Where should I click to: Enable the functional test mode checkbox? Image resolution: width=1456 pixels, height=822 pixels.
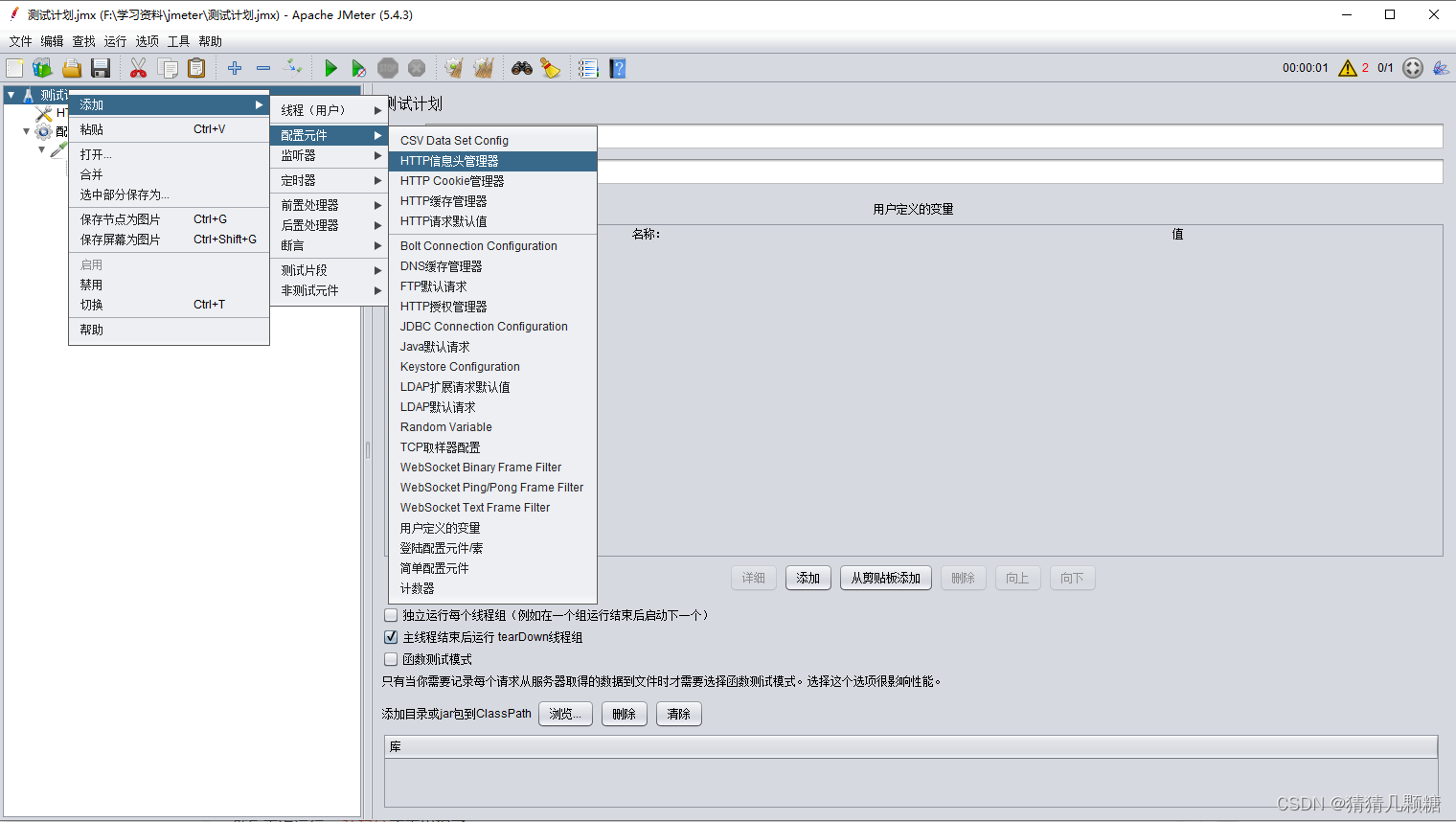pyautogui.click(x=391, y=659)
